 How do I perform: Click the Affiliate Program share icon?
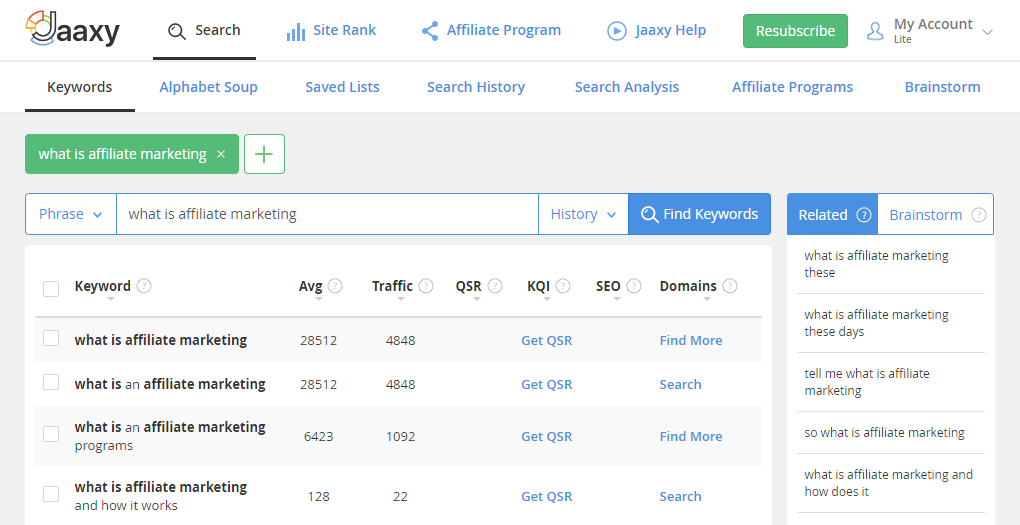[x=429, y=31]
